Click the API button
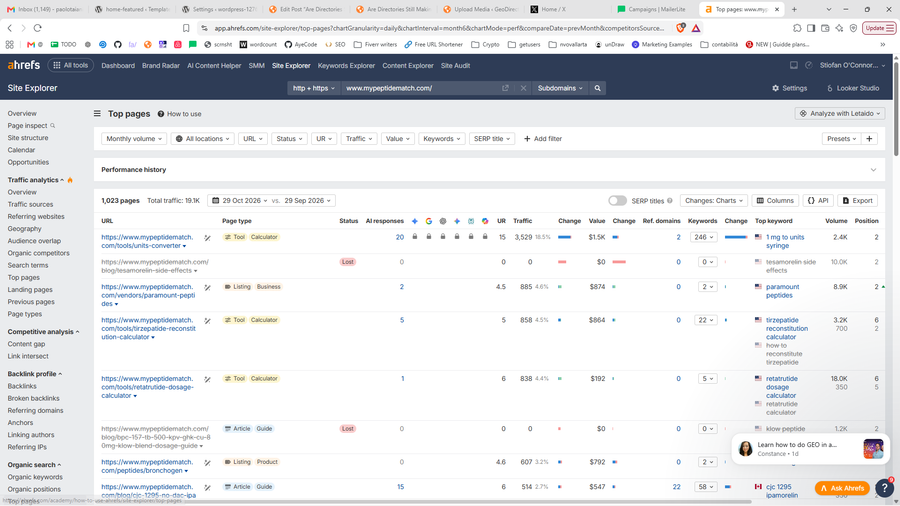Screen dimensions: 900x506 pos(818,201)
